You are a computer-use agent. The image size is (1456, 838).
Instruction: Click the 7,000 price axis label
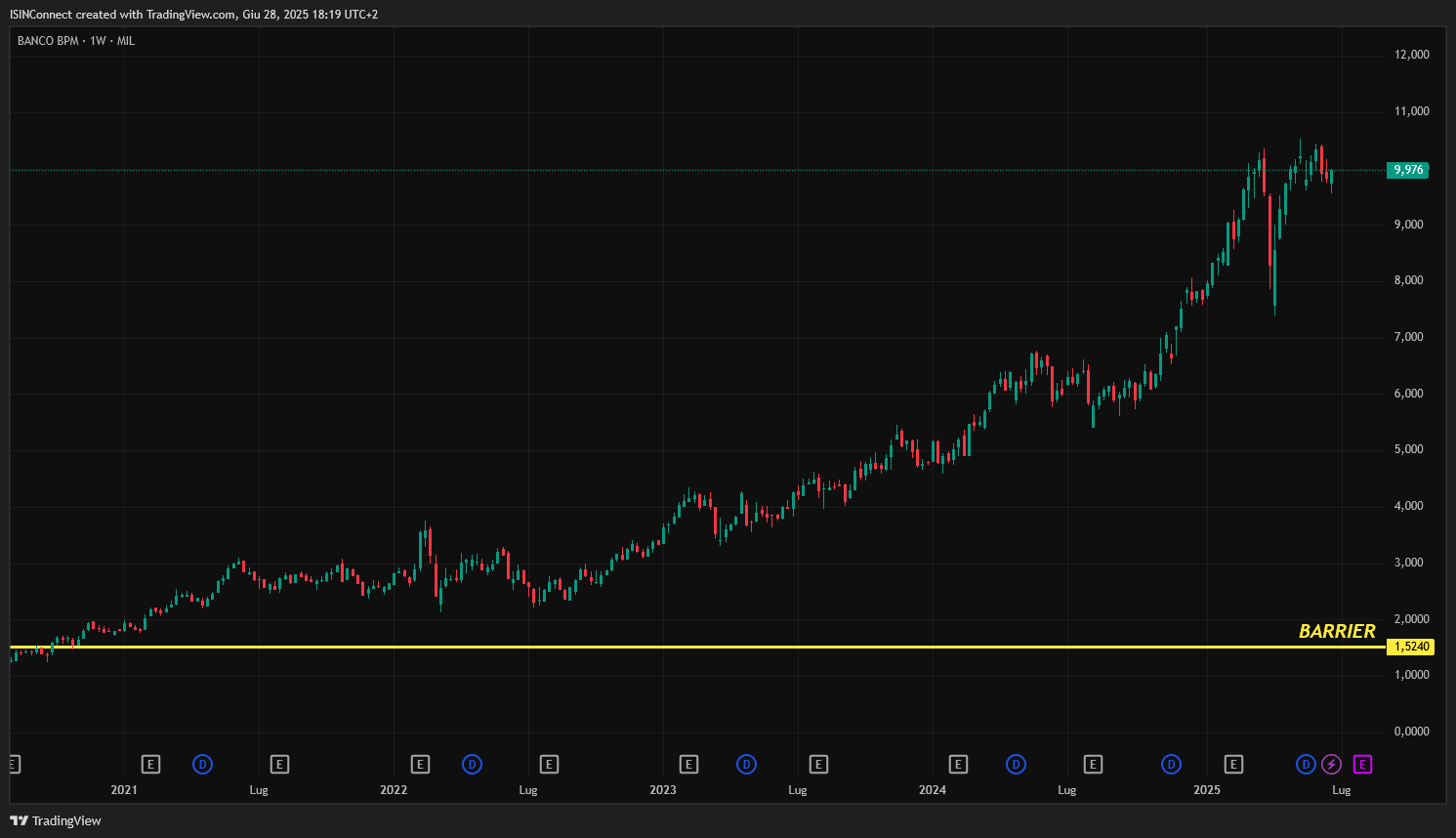coord(1408,337)
